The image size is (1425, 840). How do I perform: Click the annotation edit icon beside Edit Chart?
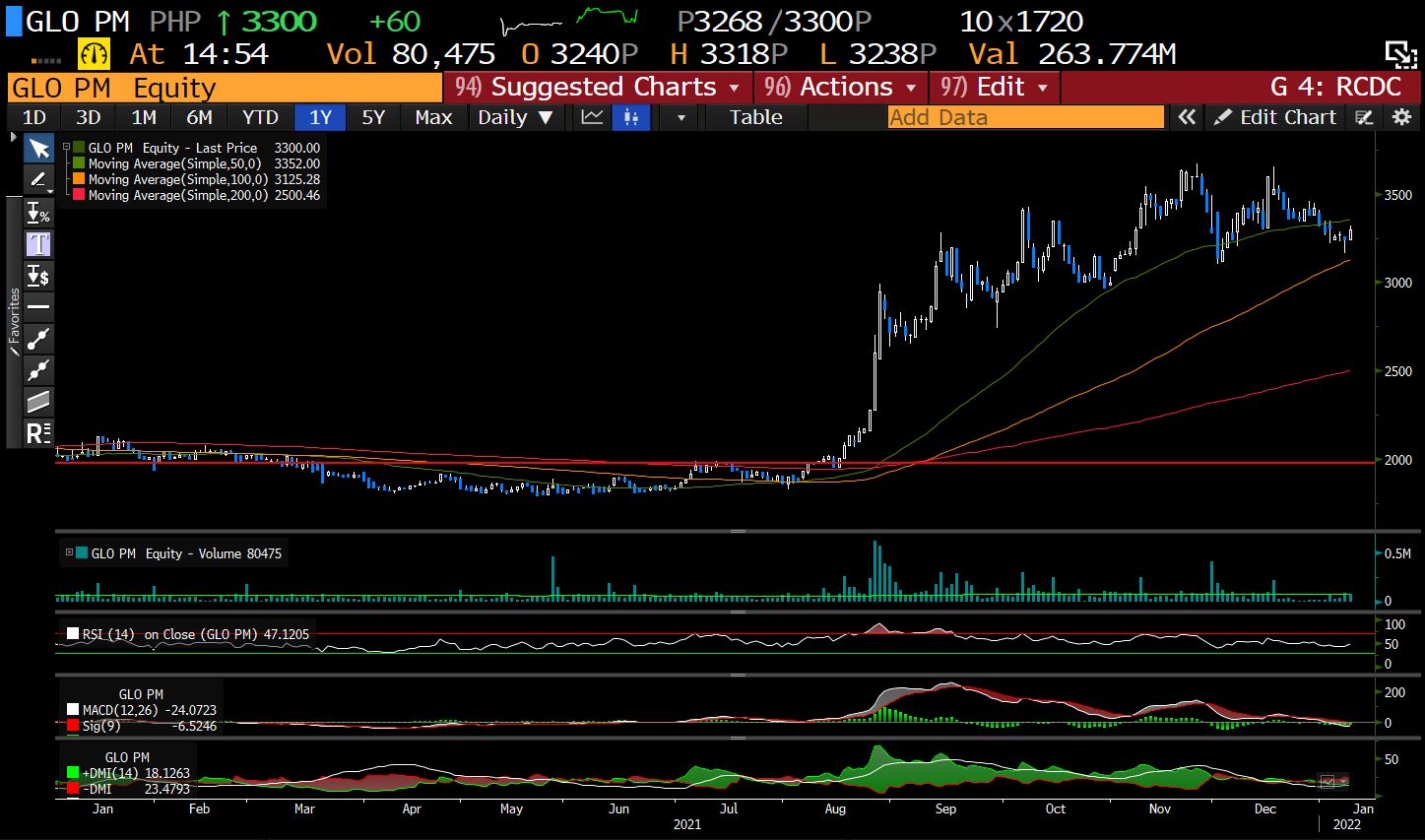pos(1364,117)
